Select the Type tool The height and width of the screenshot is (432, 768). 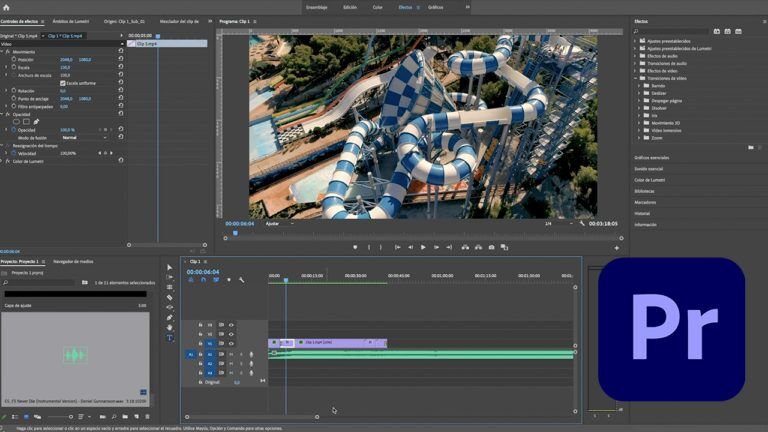[169, 338]
